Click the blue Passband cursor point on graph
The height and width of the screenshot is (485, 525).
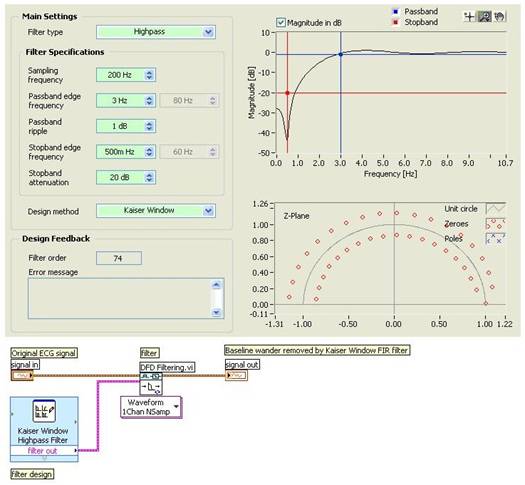(x=341, y=54)
